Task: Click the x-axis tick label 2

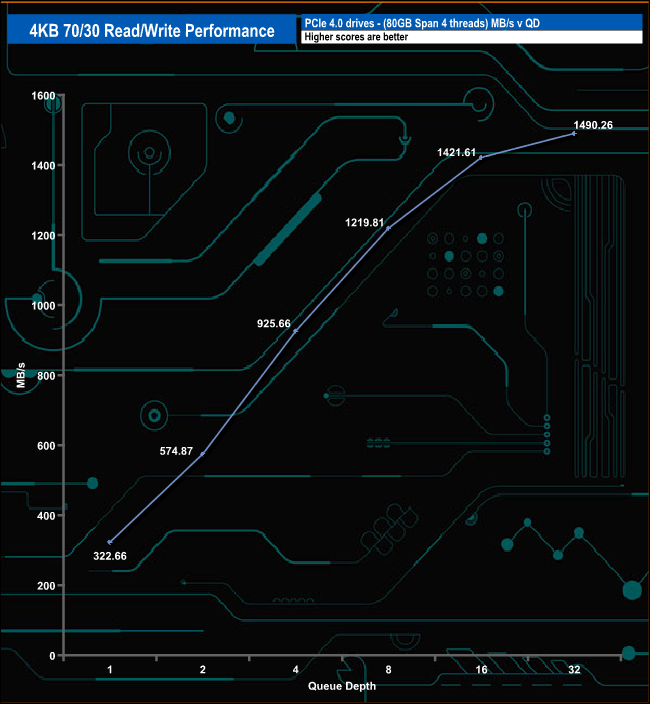Action: coord(202,669)
